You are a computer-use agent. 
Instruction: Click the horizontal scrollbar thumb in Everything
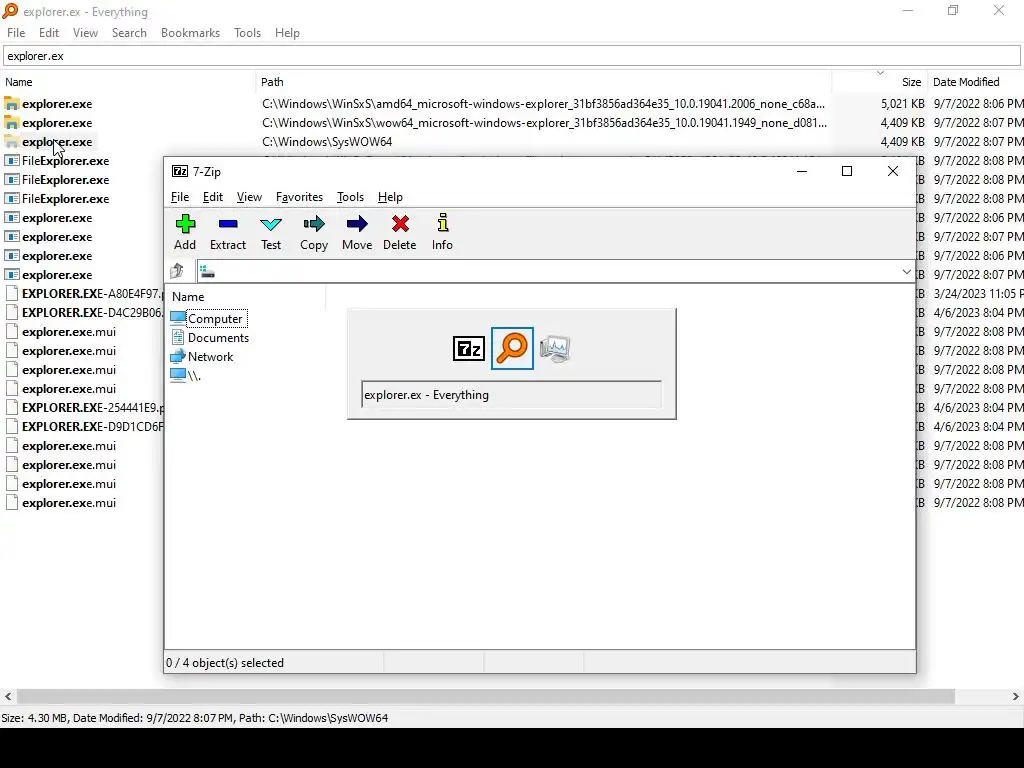486,697
